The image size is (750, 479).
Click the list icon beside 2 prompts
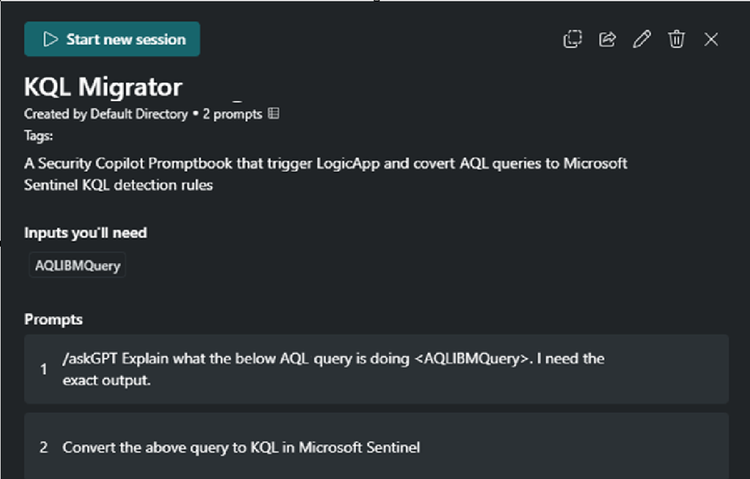tap(274, 114)
